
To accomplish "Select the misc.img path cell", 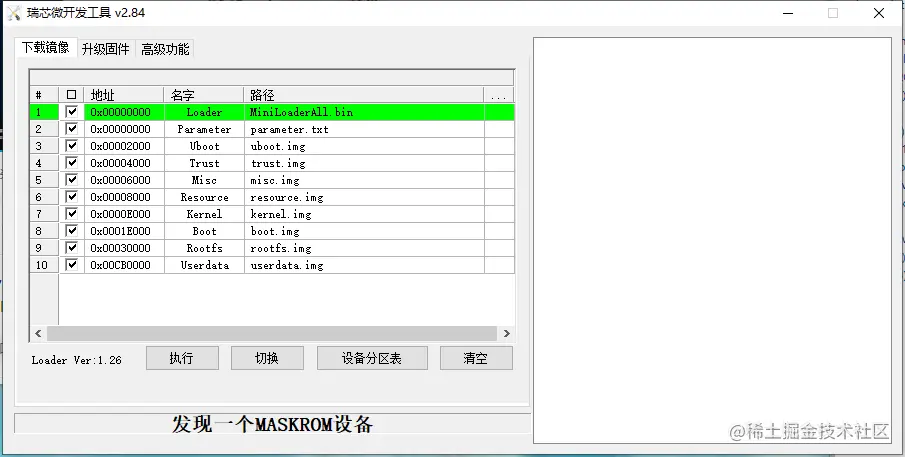I will pyautogui.click(x=364, y=180).
